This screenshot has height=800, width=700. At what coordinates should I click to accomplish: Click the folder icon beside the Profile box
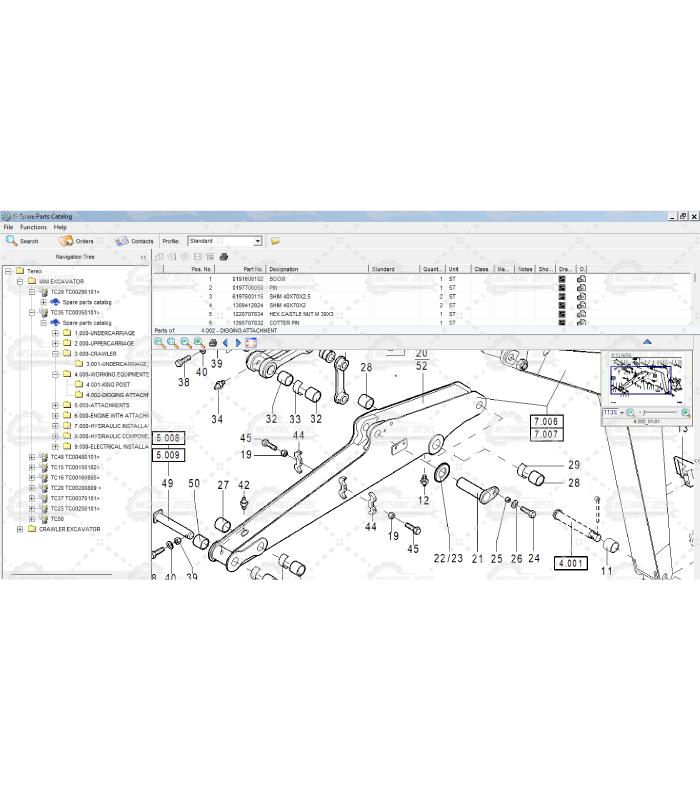275,241
